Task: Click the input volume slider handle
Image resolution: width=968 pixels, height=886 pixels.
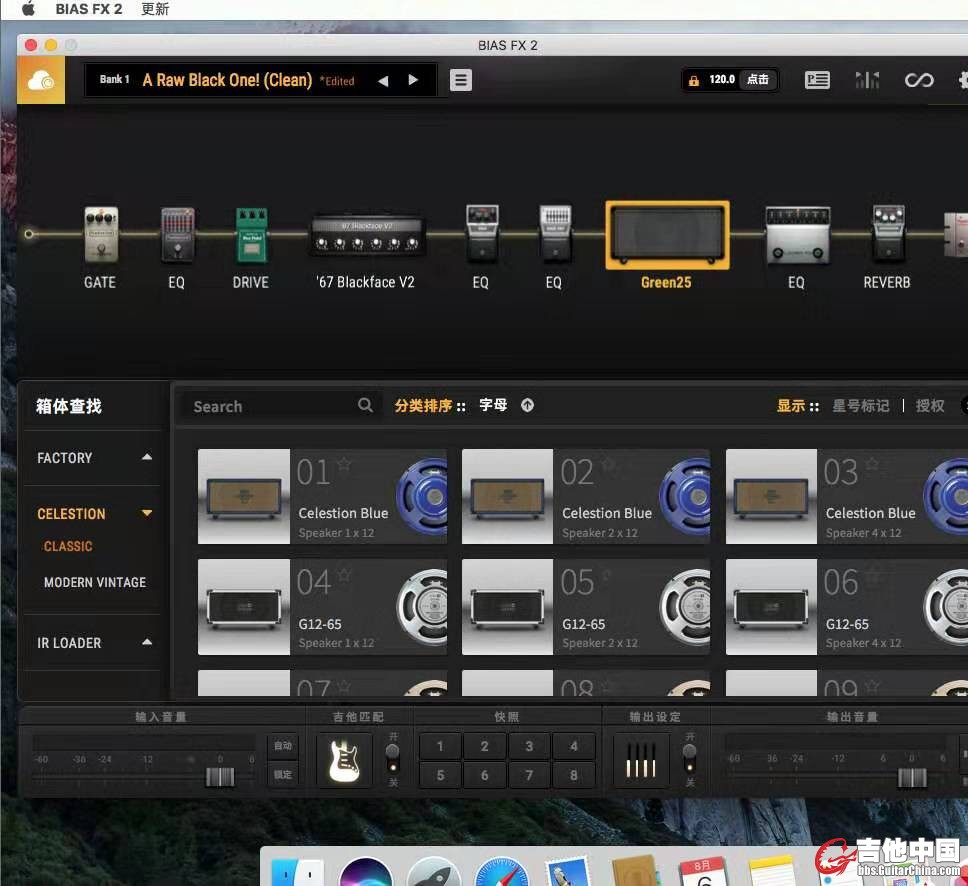Action: click(220, 777)
